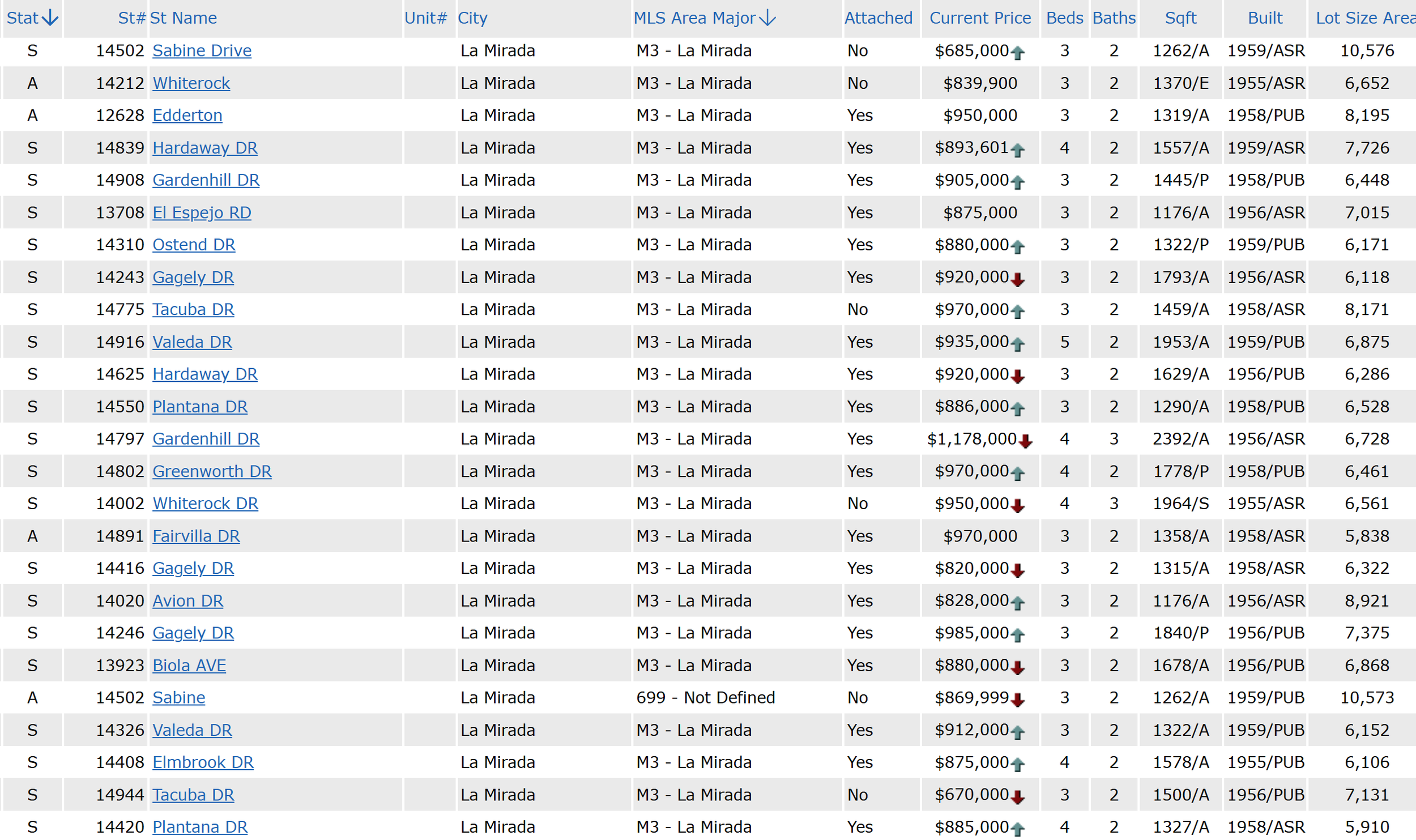Click the price increase arrow for 14502 Sabine Drive

click(x=1018, y=53)
